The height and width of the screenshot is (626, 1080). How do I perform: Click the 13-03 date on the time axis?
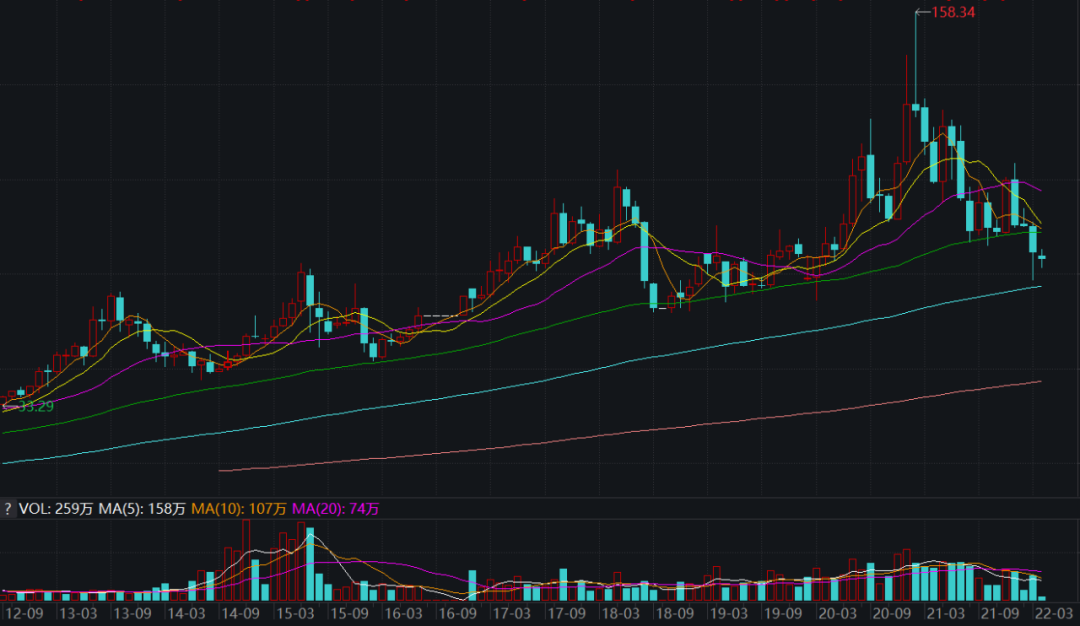pos(79,613)
